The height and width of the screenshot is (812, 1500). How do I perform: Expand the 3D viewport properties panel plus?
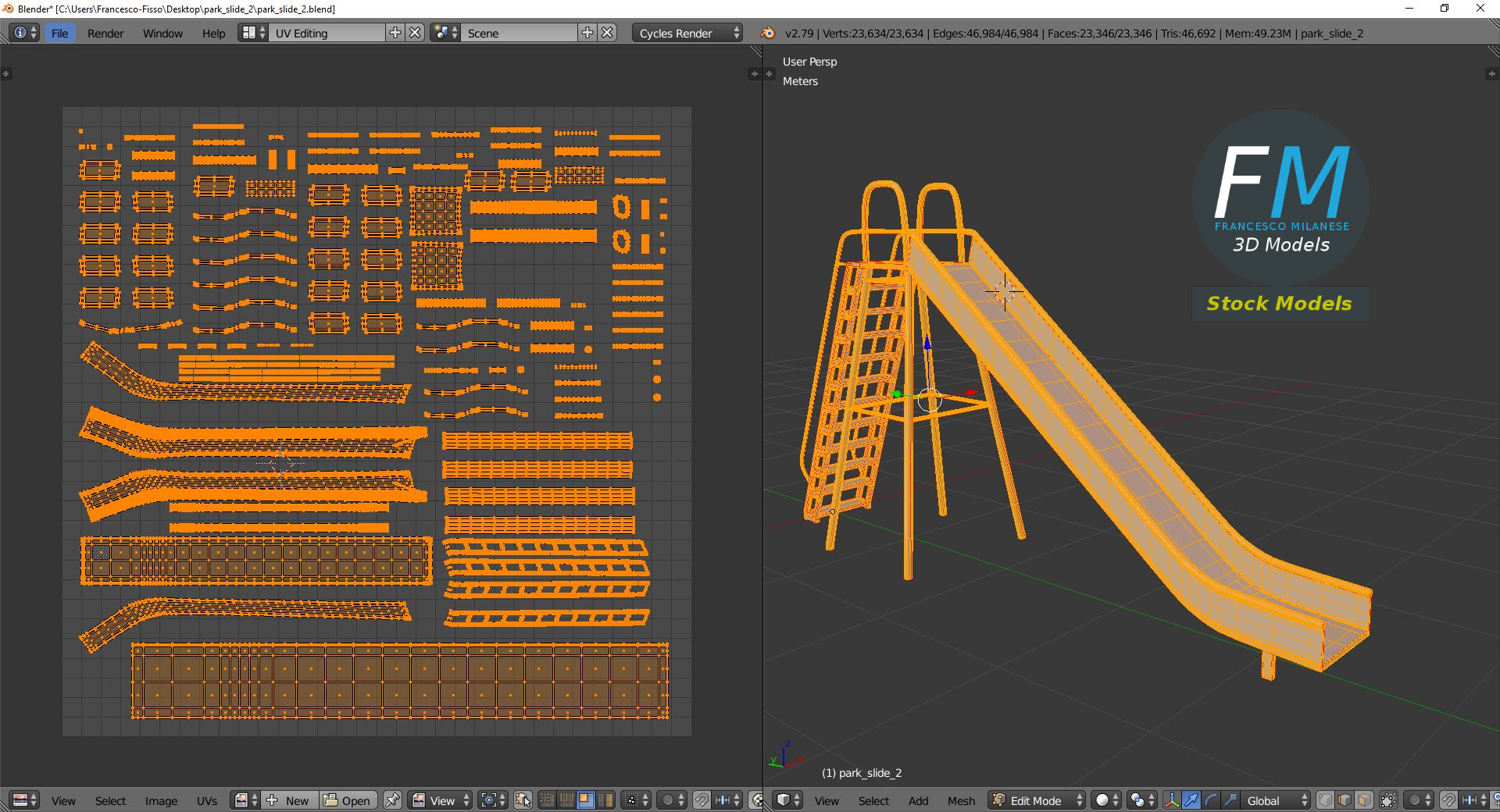click(x=1491, y=74)
